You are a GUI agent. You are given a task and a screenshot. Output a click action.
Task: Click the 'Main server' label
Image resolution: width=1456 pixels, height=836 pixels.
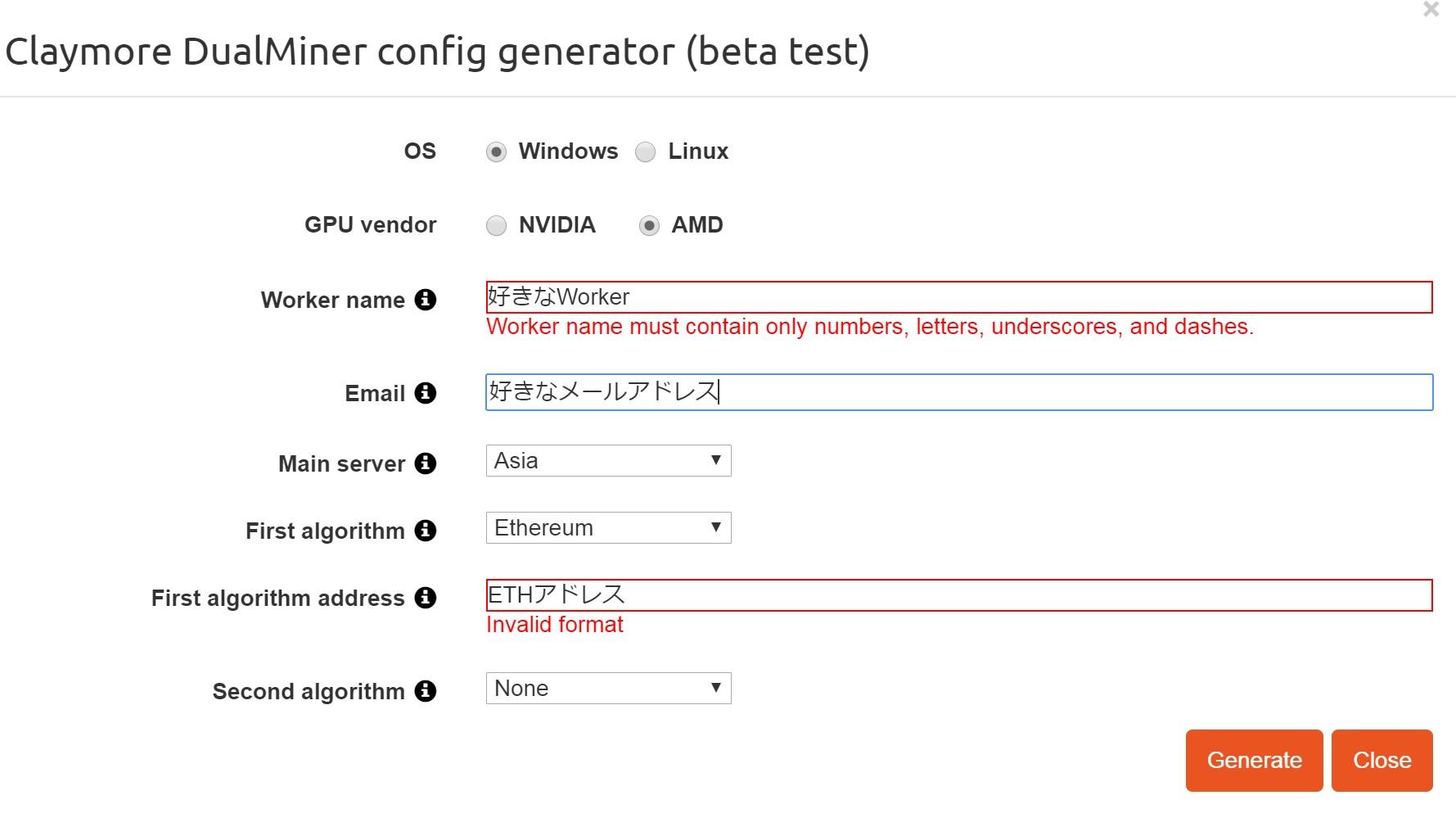click(342, 464)
